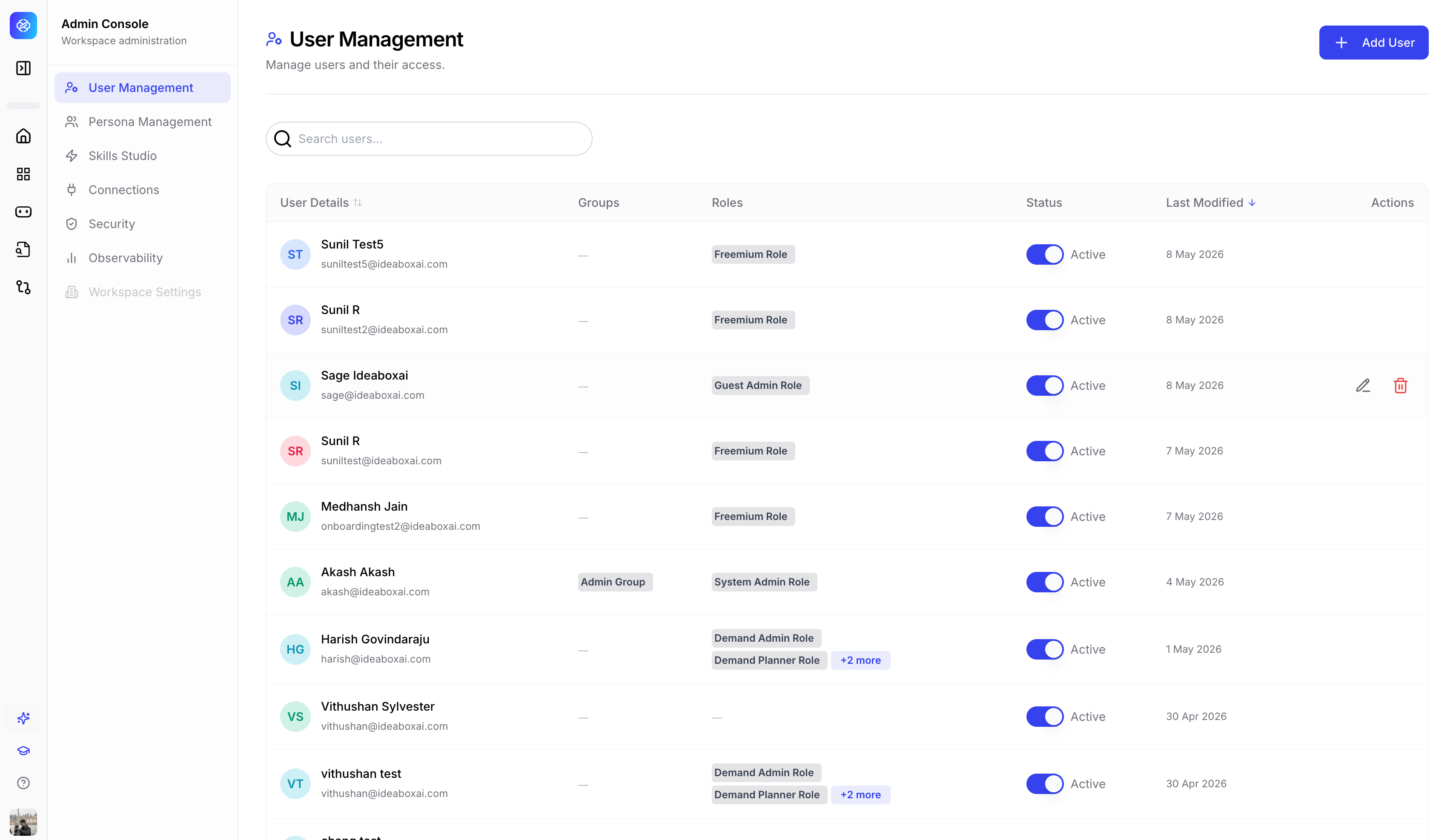Click the sparkle AI assistant icon
This screenshot has height=840, width=1456.
tap(23, 718)
